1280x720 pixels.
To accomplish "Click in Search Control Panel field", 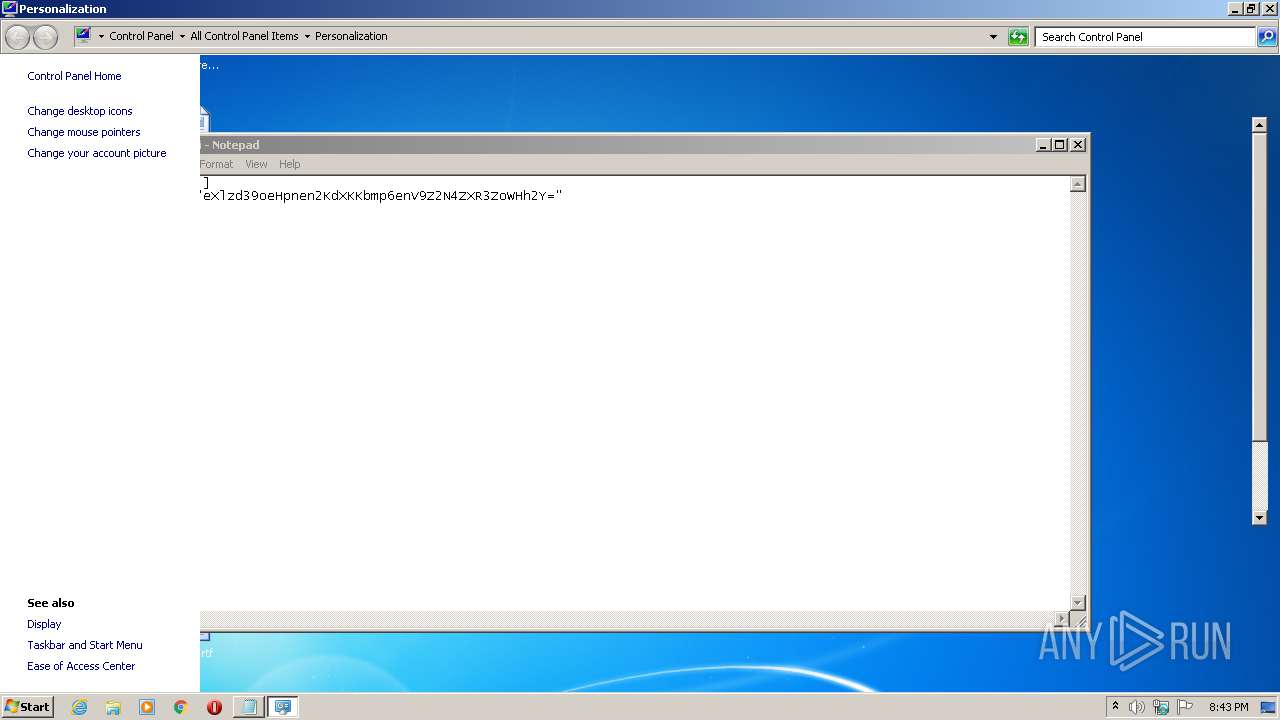I will tap(1145, 37).
